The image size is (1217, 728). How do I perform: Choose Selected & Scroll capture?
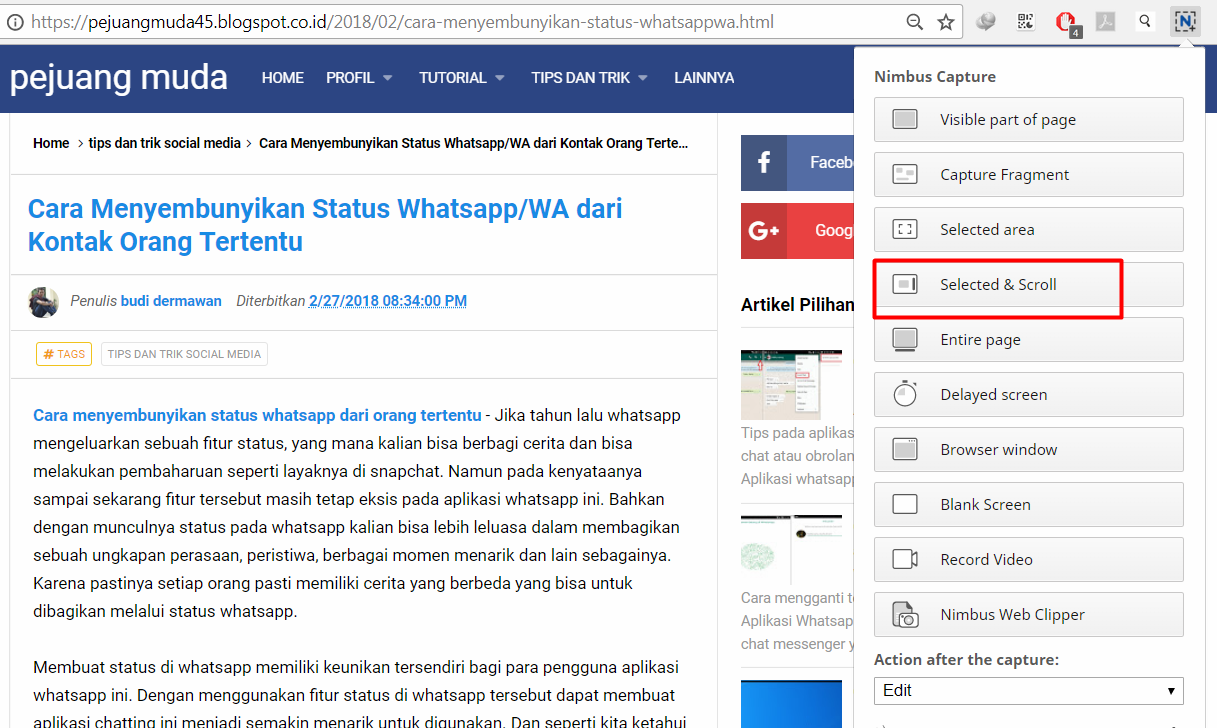[x=1029, y=284]
